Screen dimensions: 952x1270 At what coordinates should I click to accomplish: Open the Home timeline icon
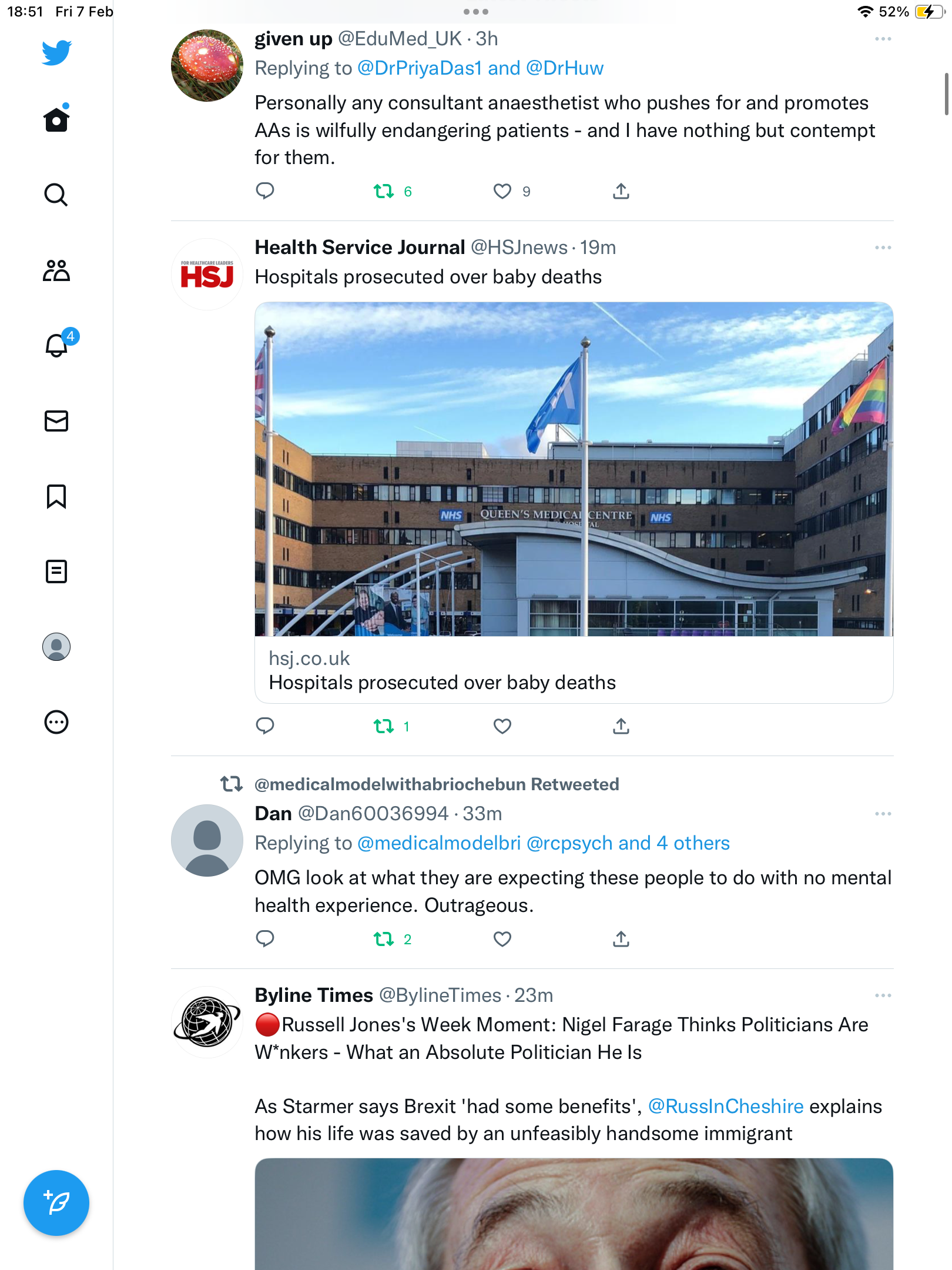[x=56, y=119]
